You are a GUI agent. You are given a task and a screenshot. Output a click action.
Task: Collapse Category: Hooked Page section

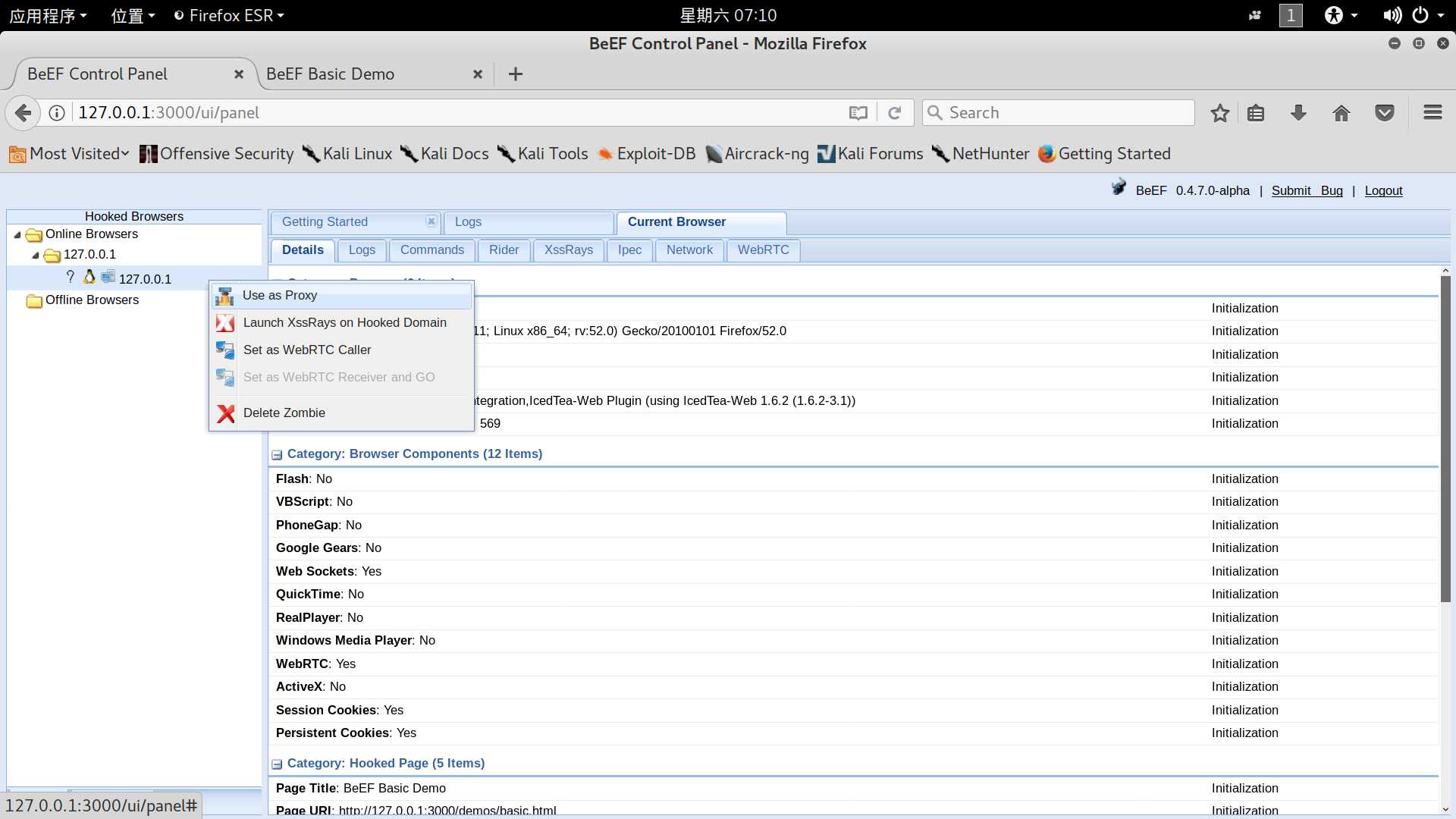(277, 764)
